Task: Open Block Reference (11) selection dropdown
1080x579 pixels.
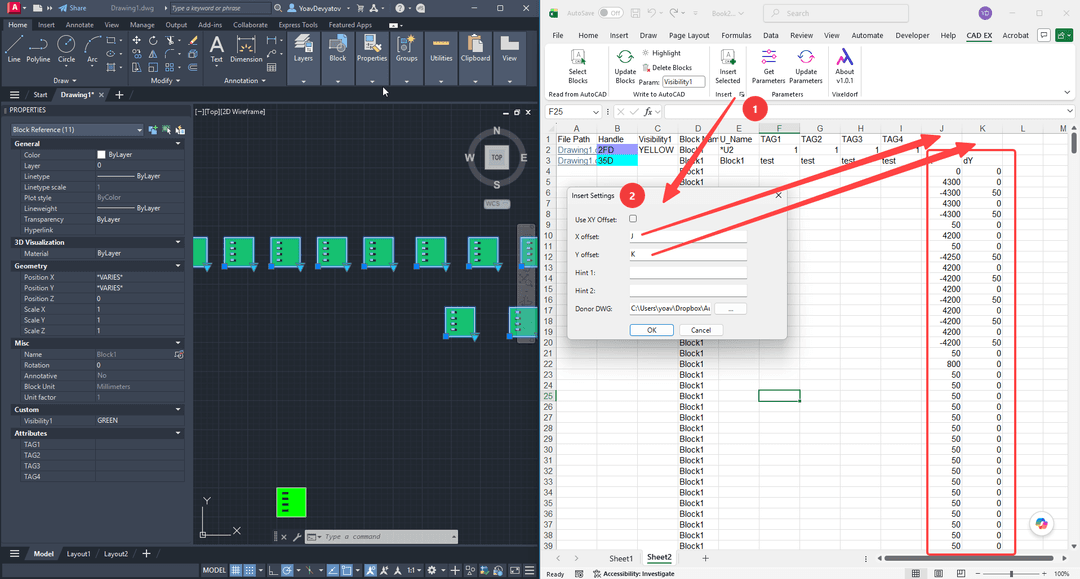Action: (x=77, y=129)
